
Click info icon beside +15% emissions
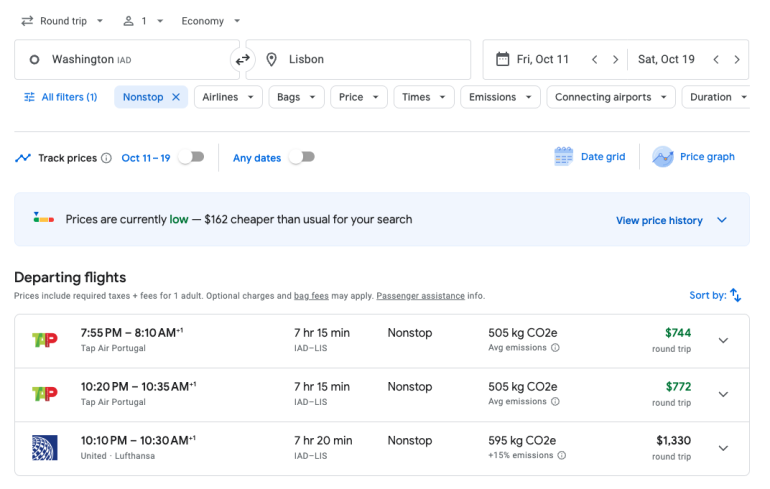561,456
